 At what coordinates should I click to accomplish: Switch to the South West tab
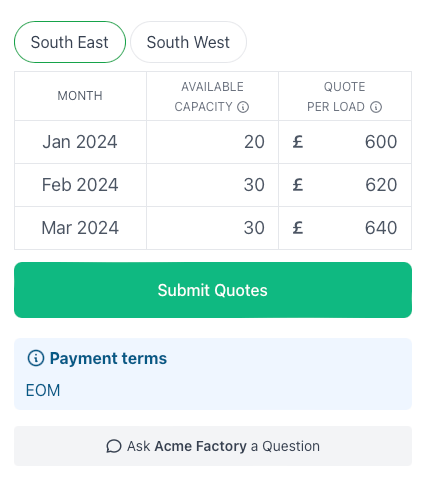[188, 42]
